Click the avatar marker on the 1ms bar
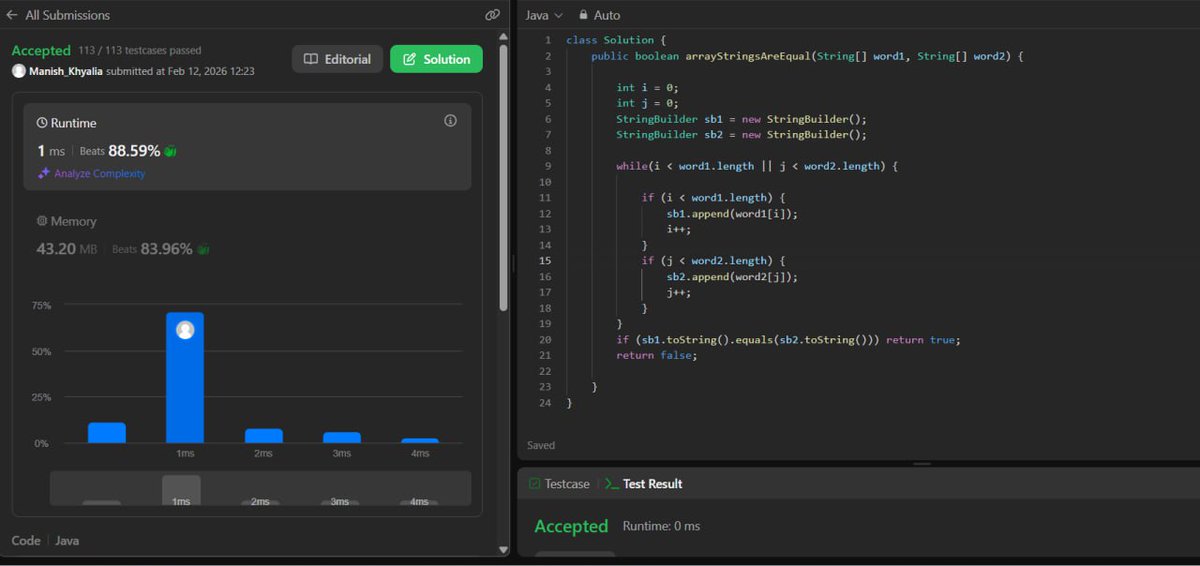The width and height of the screenshot is (1200, 566). point(185,330)
